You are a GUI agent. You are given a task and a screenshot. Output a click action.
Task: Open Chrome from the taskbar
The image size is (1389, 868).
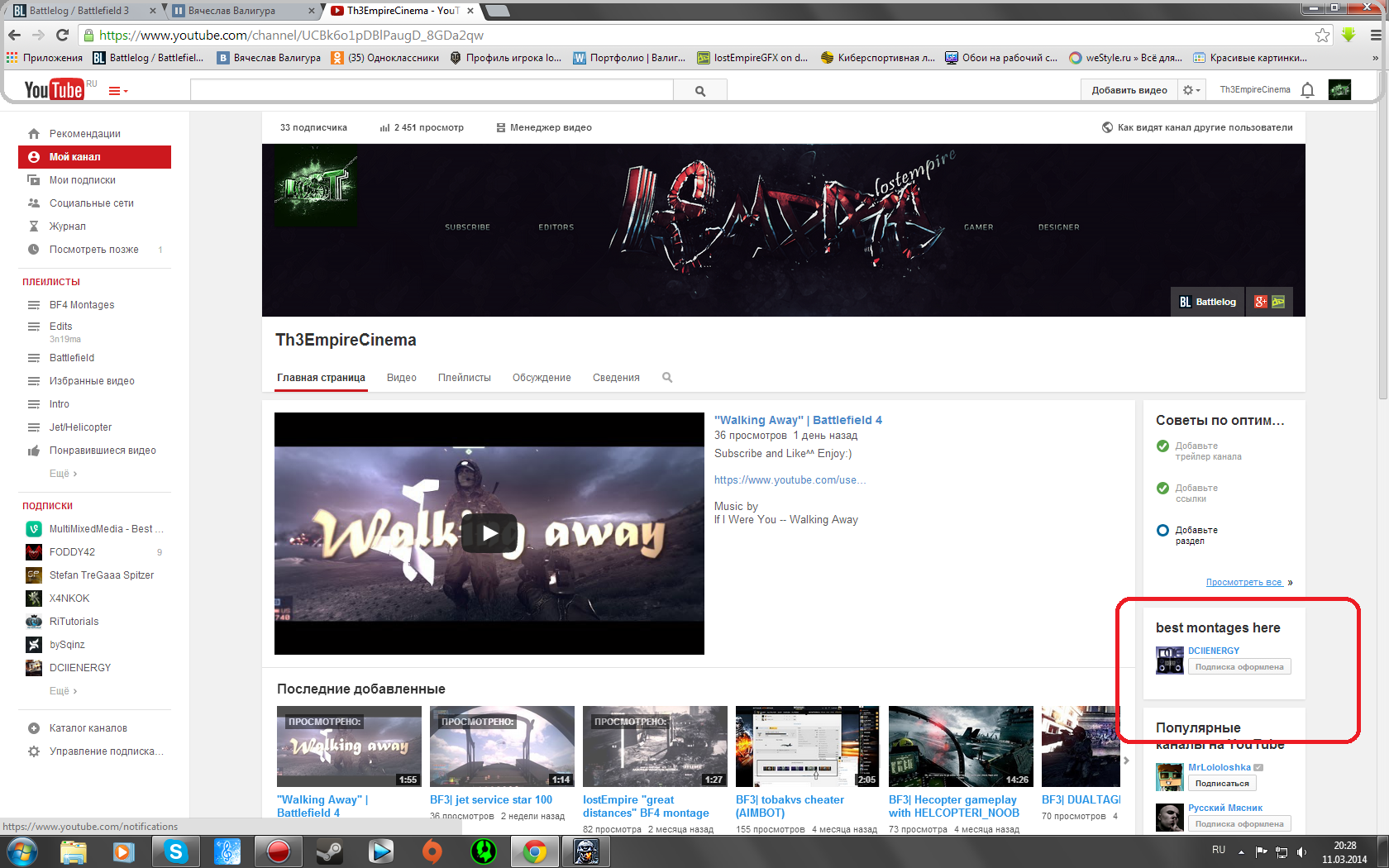(535, 851)
